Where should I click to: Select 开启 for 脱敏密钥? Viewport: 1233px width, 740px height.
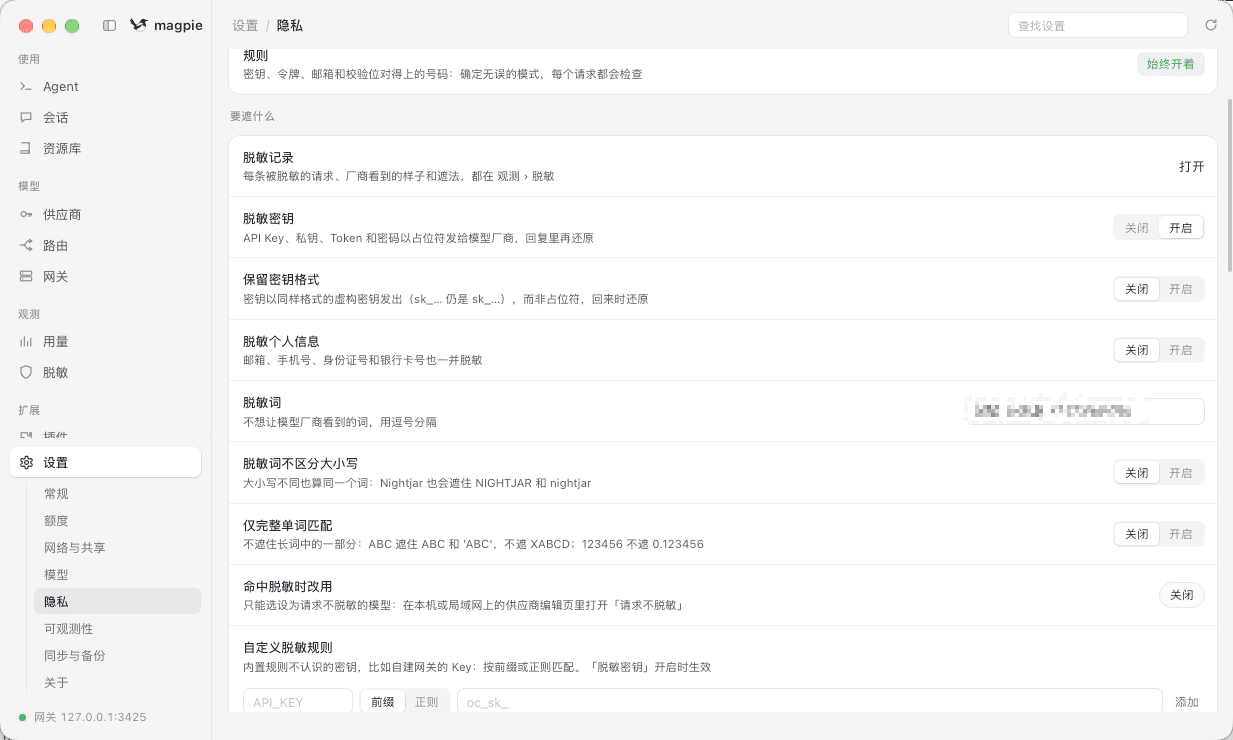point(1181,228)
